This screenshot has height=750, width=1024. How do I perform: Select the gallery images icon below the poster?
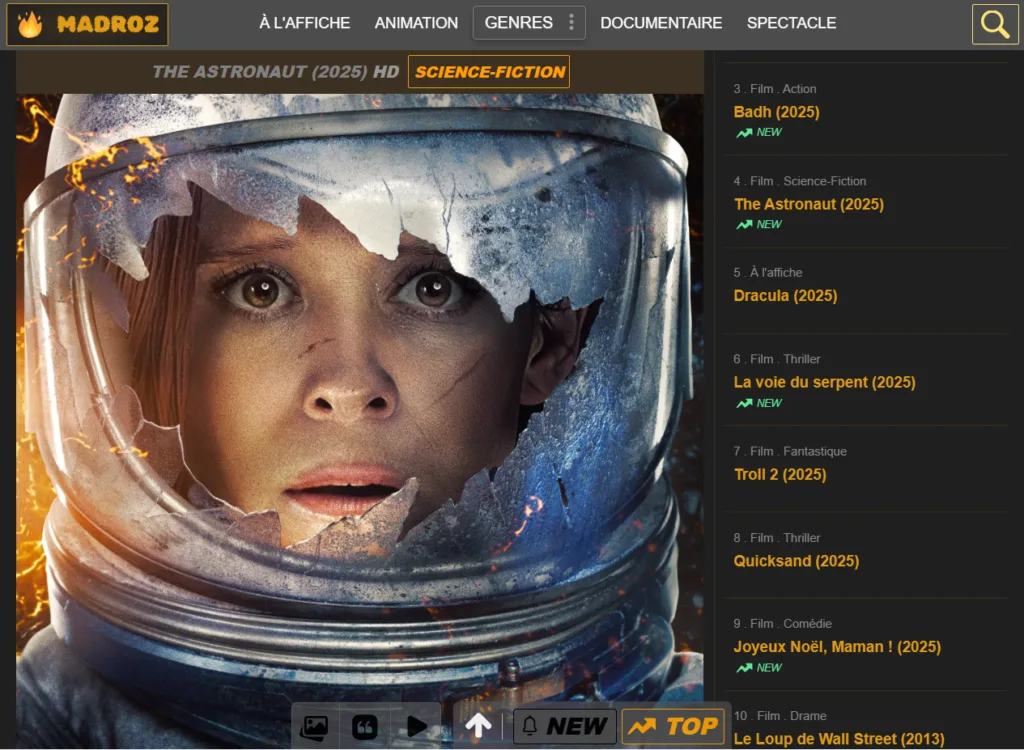click(x=314, y=726)
